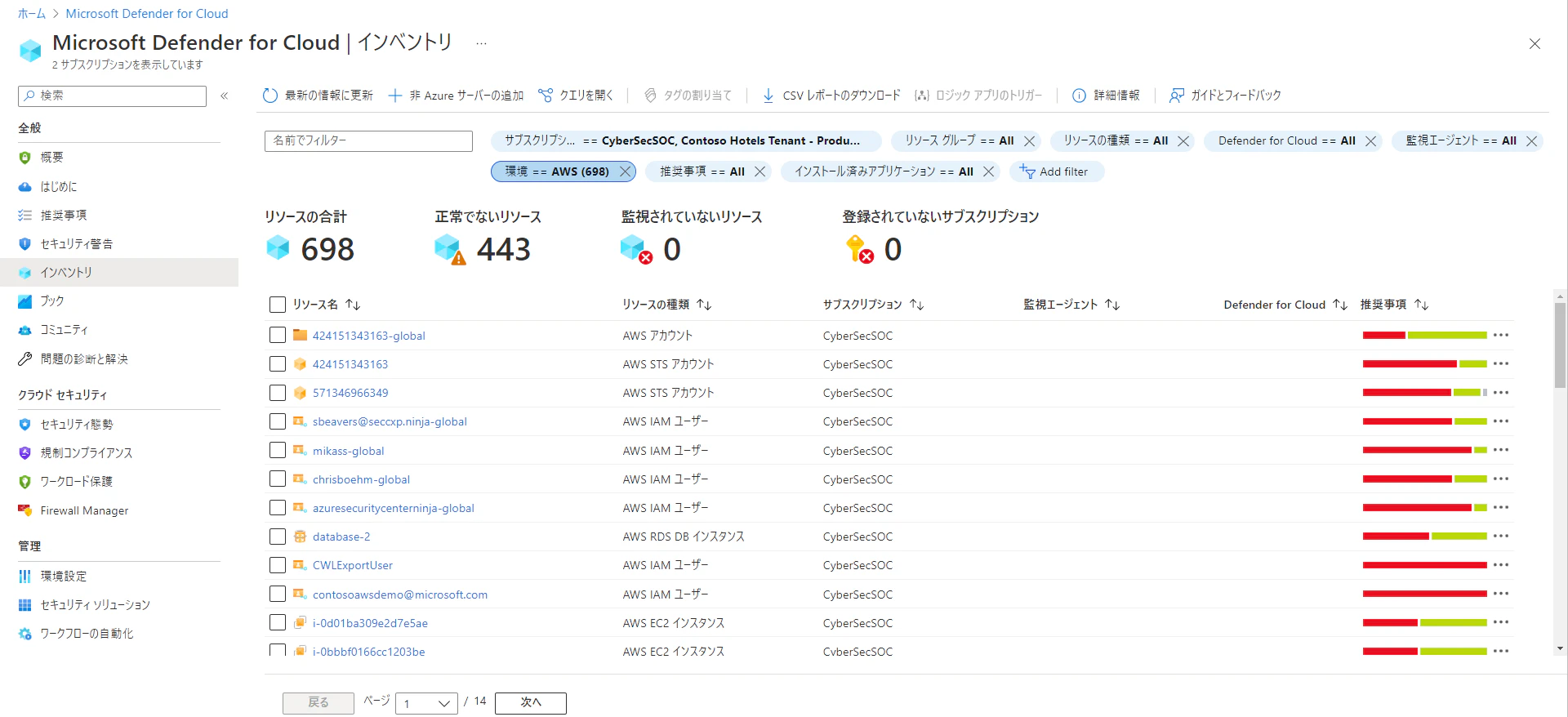Click the コミュニティ people icon in sidebar
Image resolution: width=1568 pixels, height=717 pixels.
(x=25, y=330)
